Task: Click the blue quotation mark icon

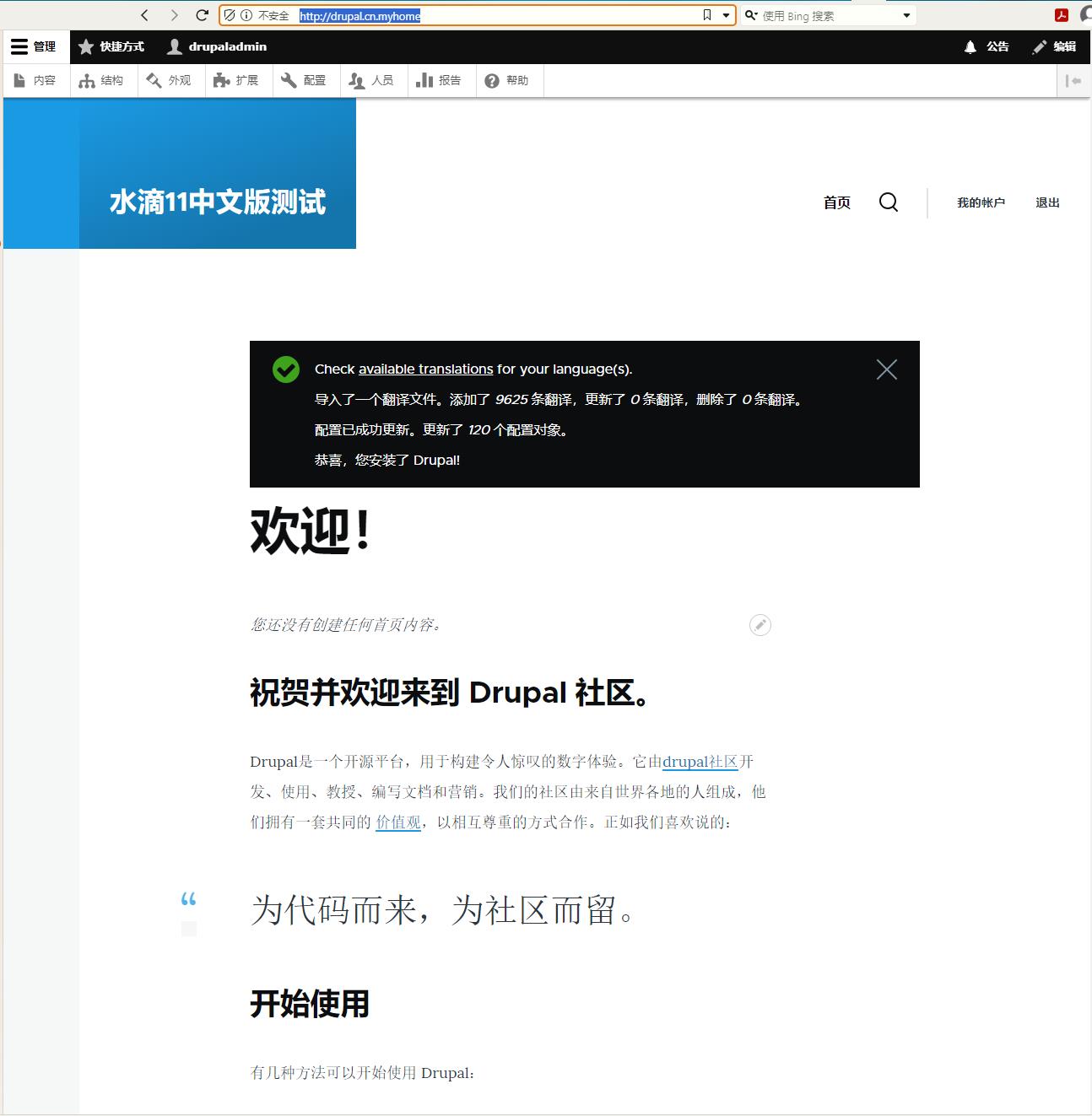Action: tap(189, 899)
